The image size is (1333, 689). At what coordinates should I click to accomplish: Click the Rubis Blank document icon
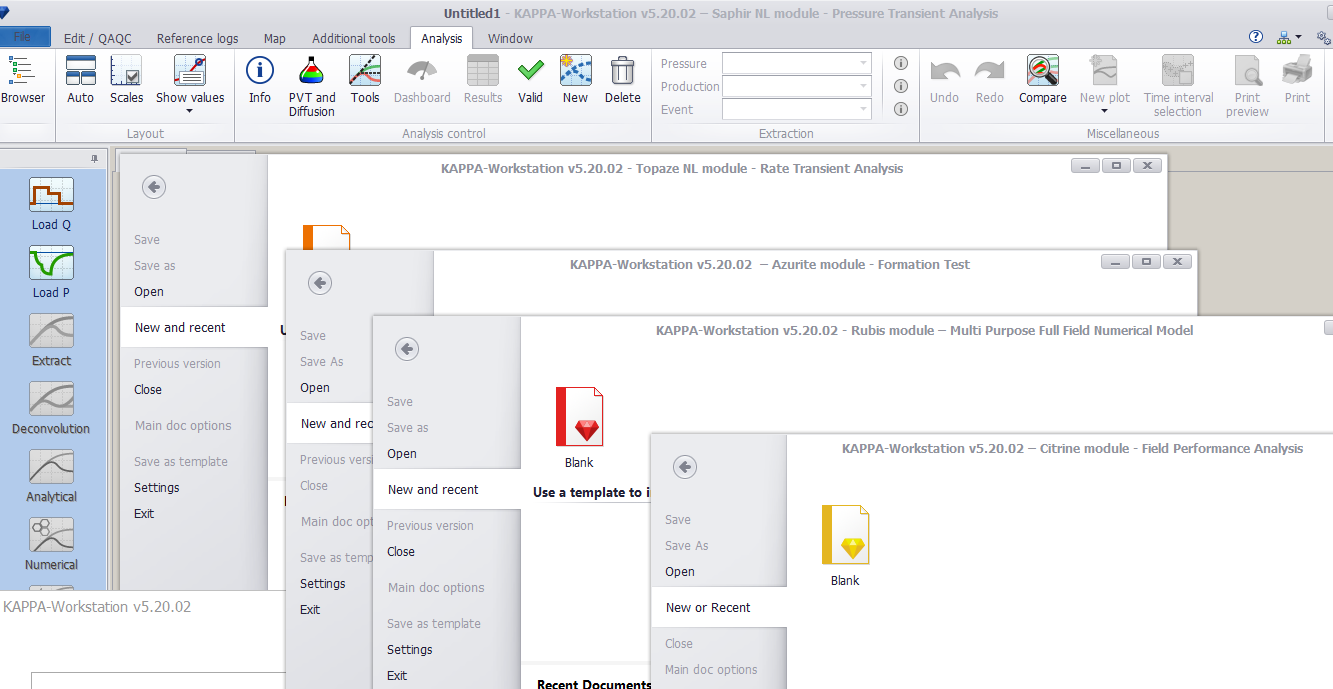(x=579, y=417)
